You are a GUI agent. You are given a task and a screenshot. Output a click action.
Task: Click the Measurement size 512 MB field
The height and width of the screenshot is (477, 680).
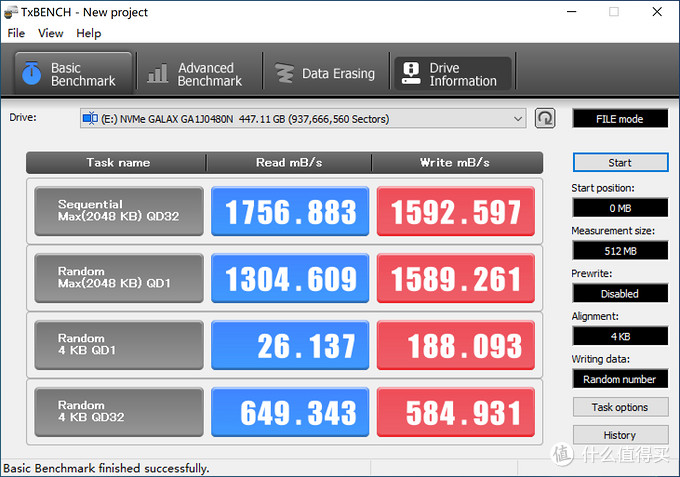[619, 251]
